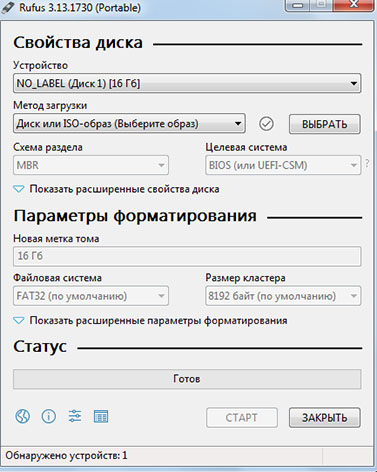
Task: Minimize the Rufus window
Action: coord(298,5)
